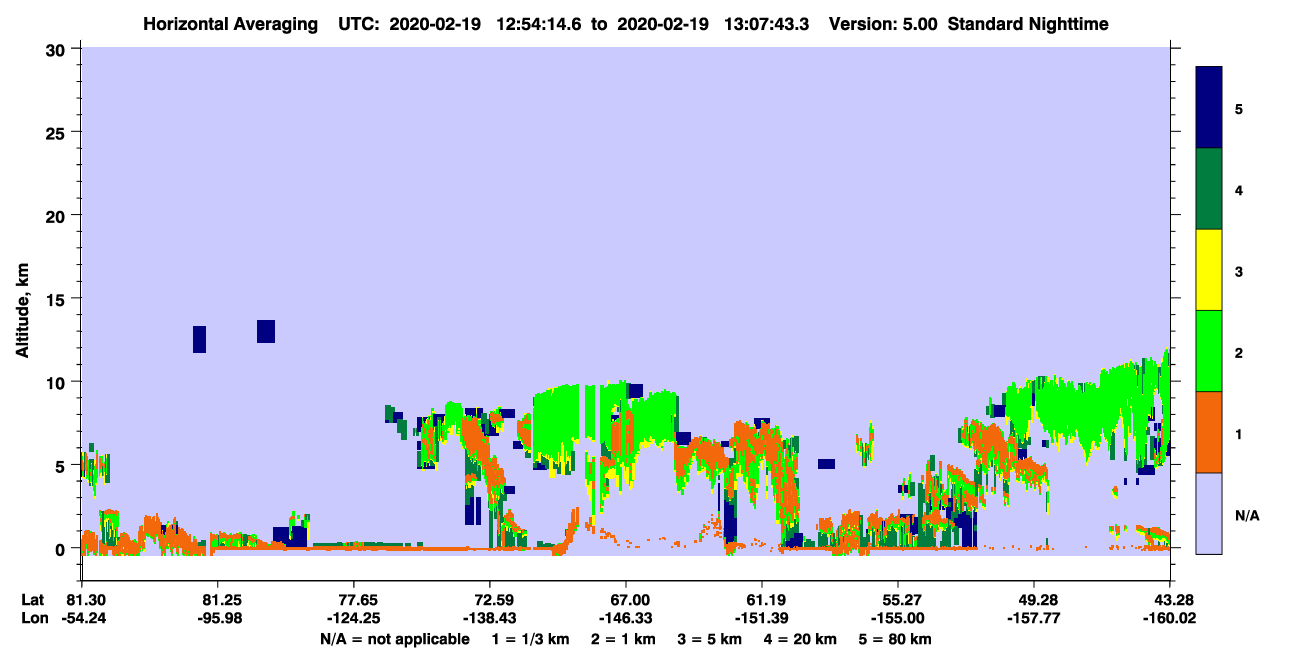This screenshot has height=667, width=1300.
Task: Click the longitude value -151.39
Action: coord(762,618)
